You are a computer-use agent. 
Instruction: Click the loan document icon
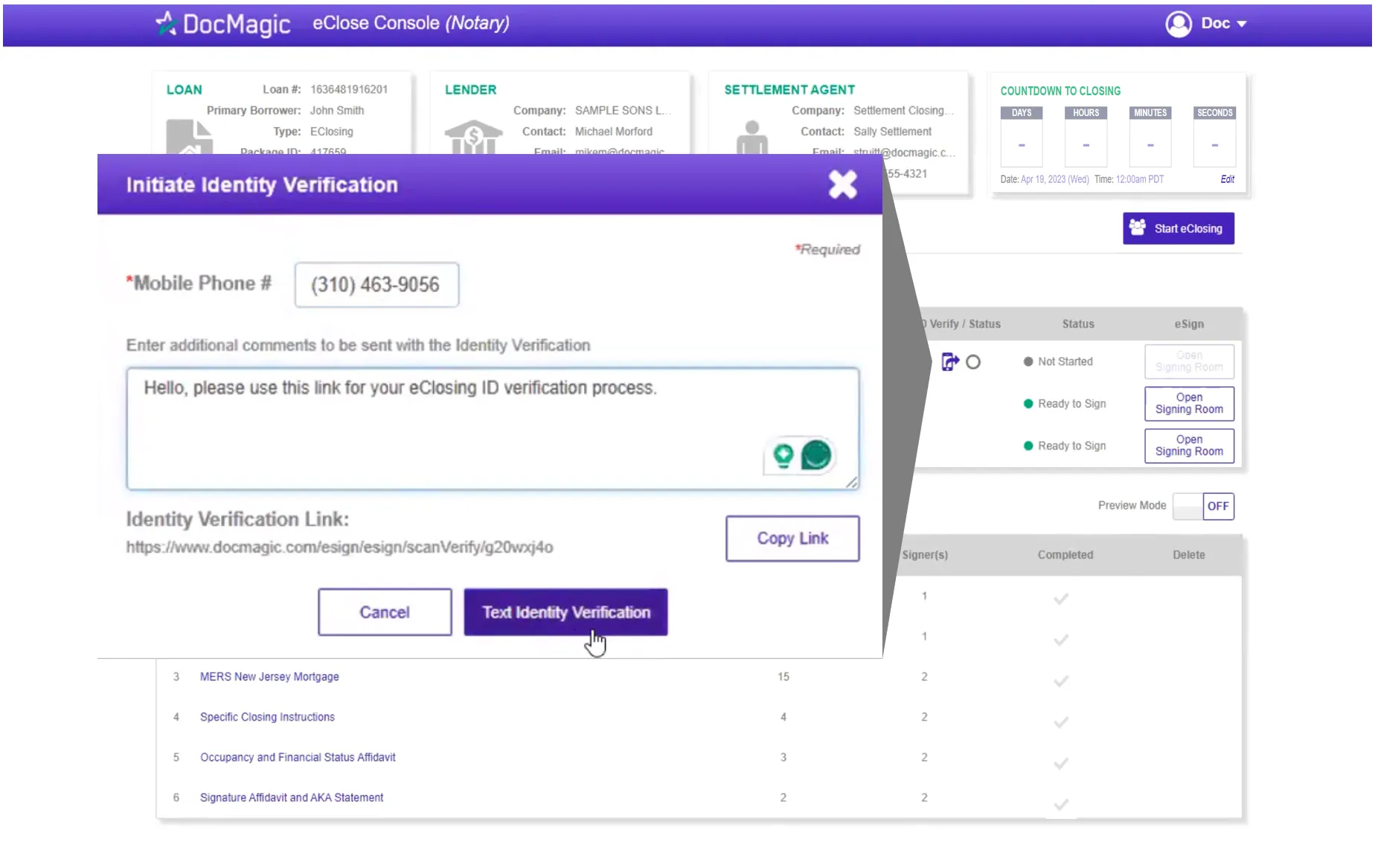(x=189, y=137)
